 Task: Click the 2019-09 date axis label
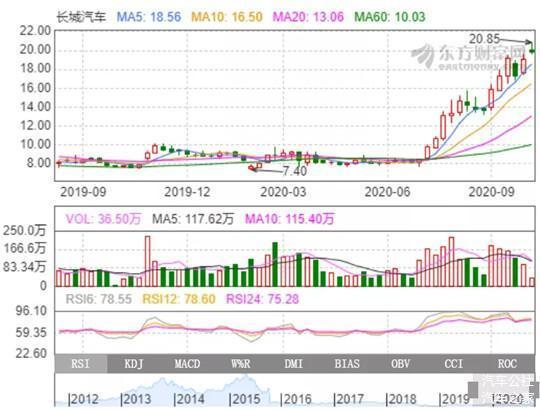click(x=83, y=192)
